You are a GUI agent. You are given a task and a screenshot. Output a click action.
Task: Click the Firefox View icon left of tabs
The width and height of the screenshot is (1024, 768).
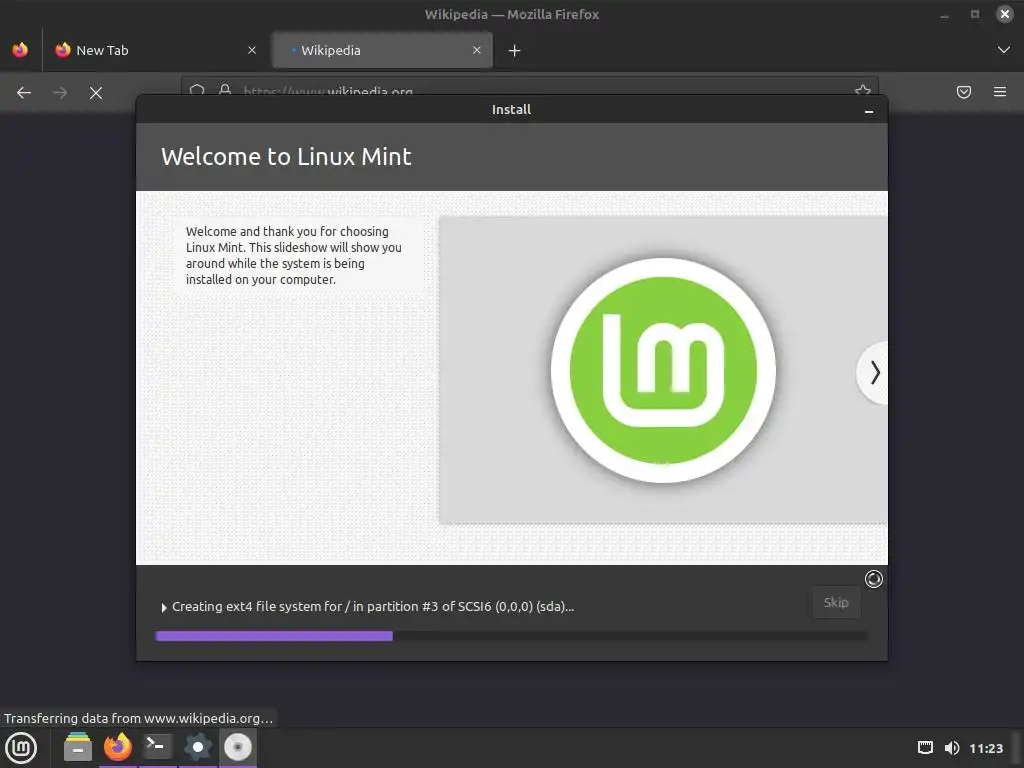coord(20,50)
